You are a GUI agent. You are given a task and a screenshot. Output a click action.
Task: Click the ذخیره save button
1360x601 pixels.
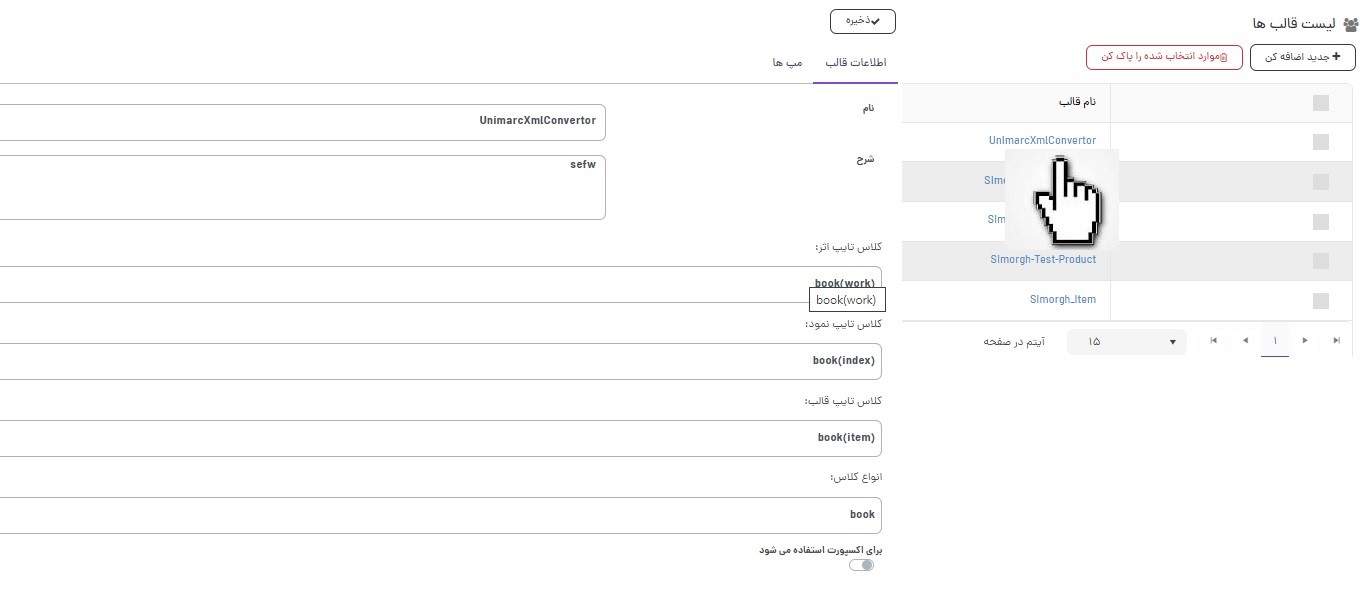pos(862,21)
